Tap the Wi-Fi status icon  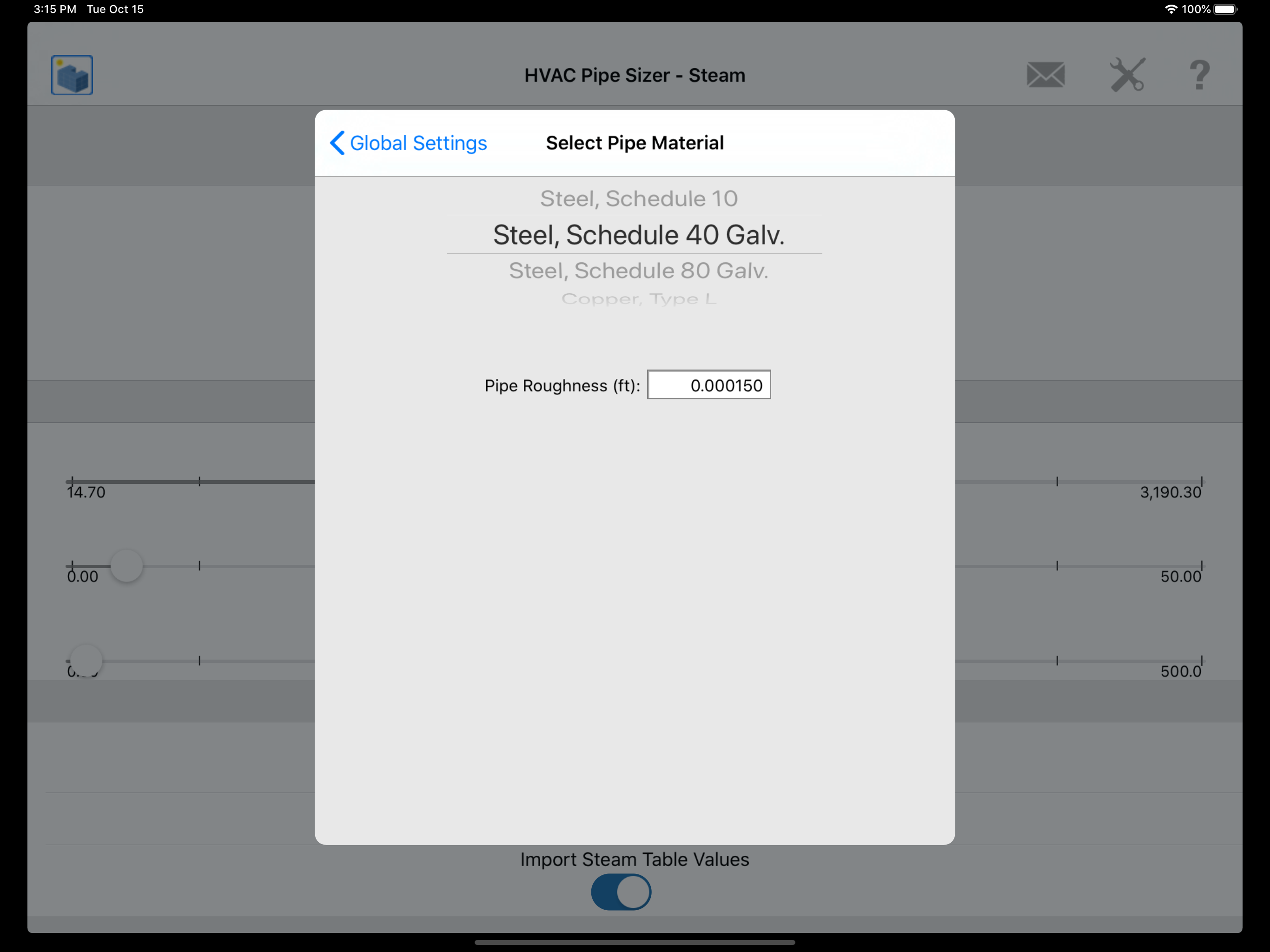coord(1171,9)
